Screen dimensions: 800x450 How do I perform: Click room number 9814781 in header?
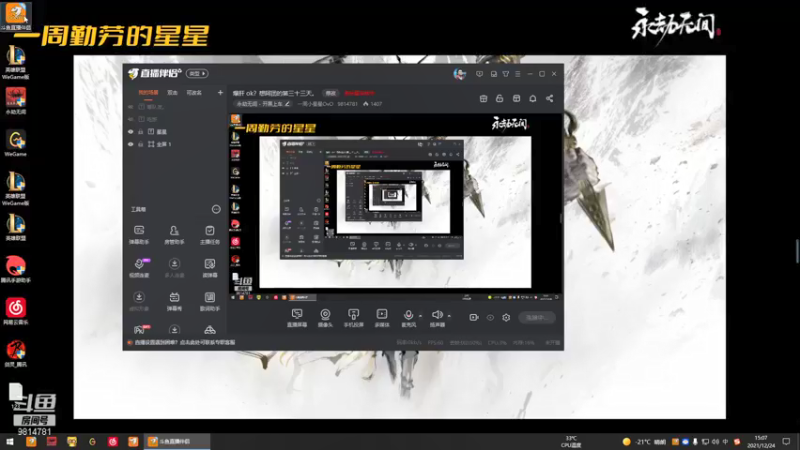pos(347,104)
